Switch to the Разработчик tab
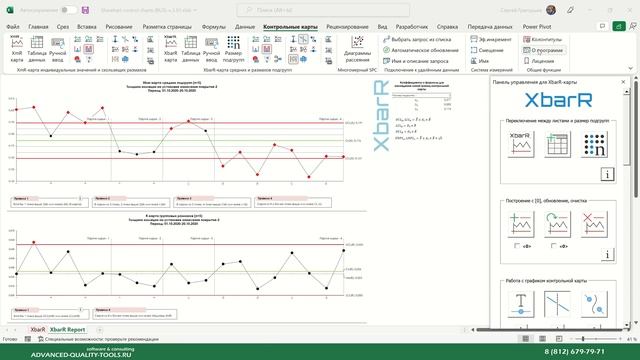Image resolution: width=640 pixels, height=360 pixels. (x=412, y=27)
